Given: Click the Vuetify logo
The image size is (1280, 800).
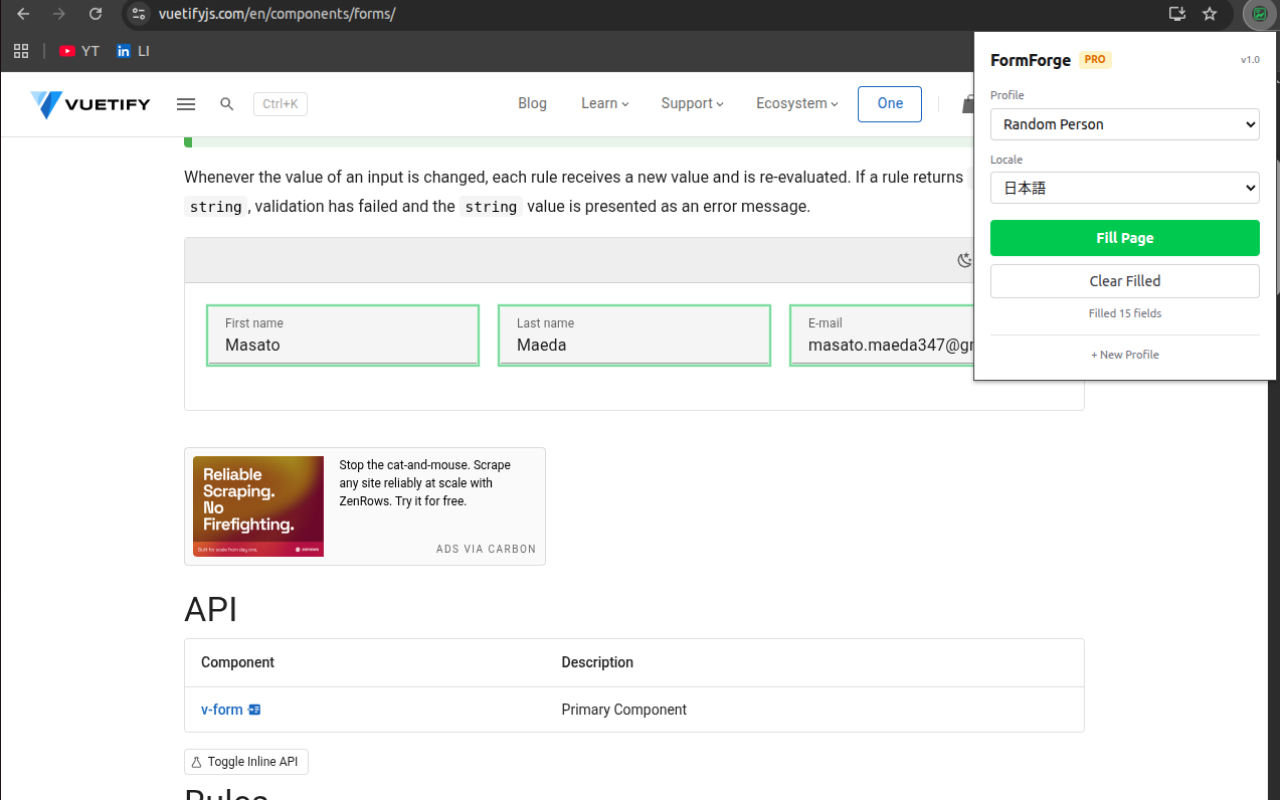Looking at the screenshot, I should [x=90, y=104].
